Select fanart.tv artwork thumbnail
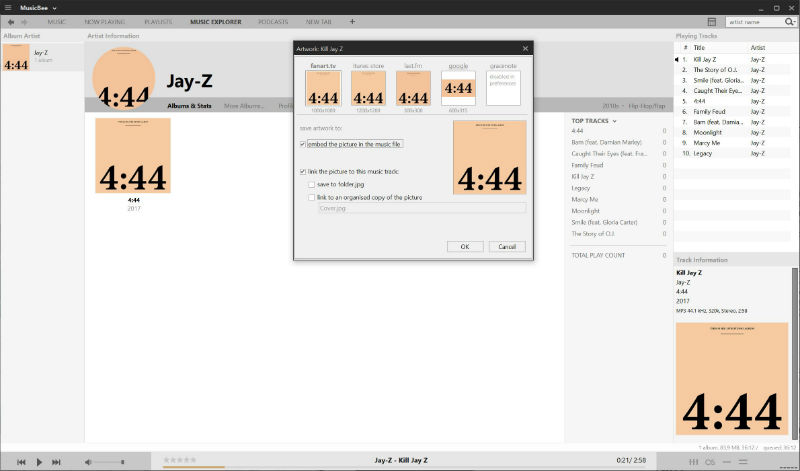800x471 pixels. pos(323,88)
